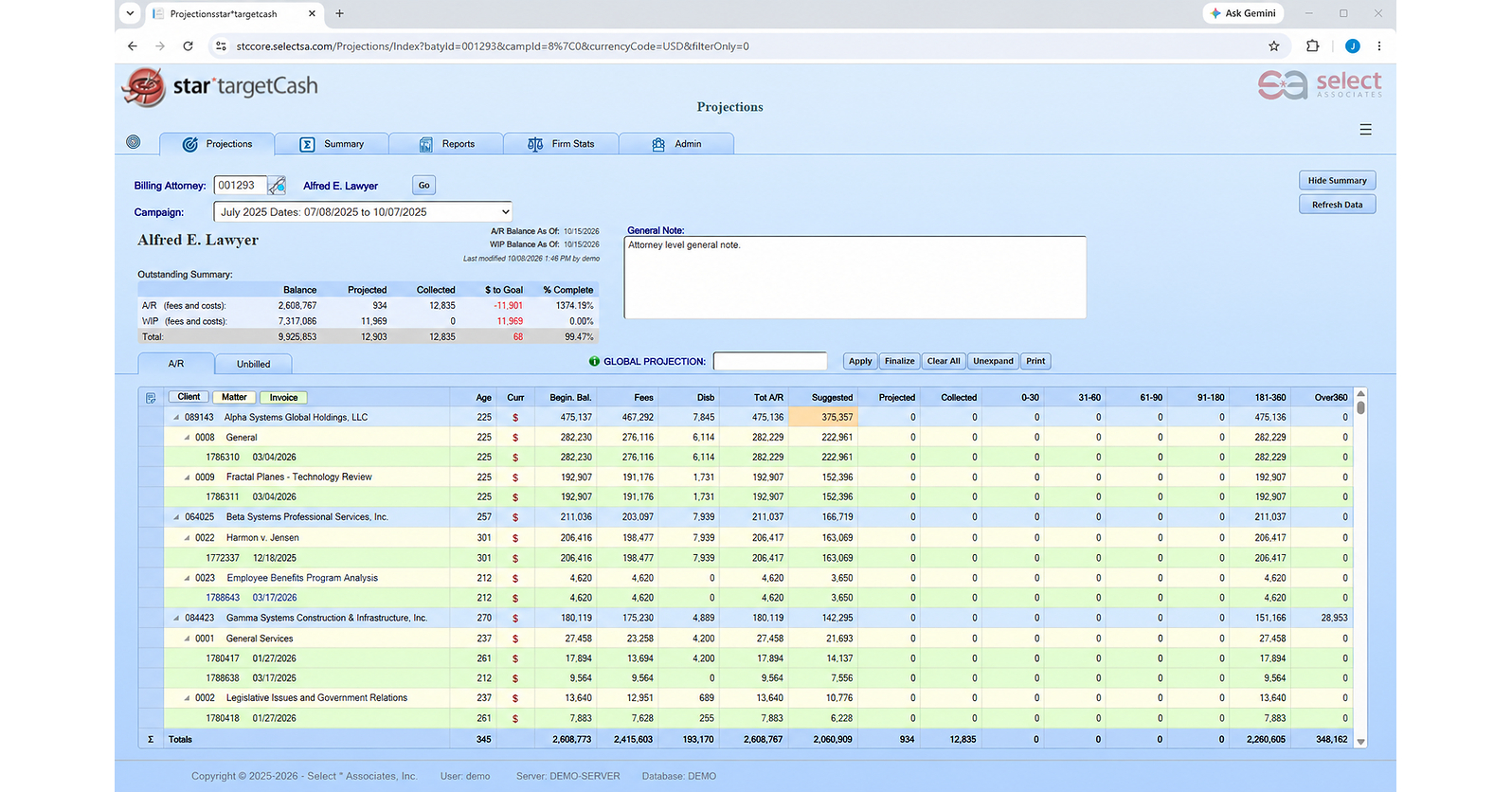1512x792 pixels.
Task: Collapse client 064025 Beta Systems
Action: pyautogui.click(x=176, y=517)
